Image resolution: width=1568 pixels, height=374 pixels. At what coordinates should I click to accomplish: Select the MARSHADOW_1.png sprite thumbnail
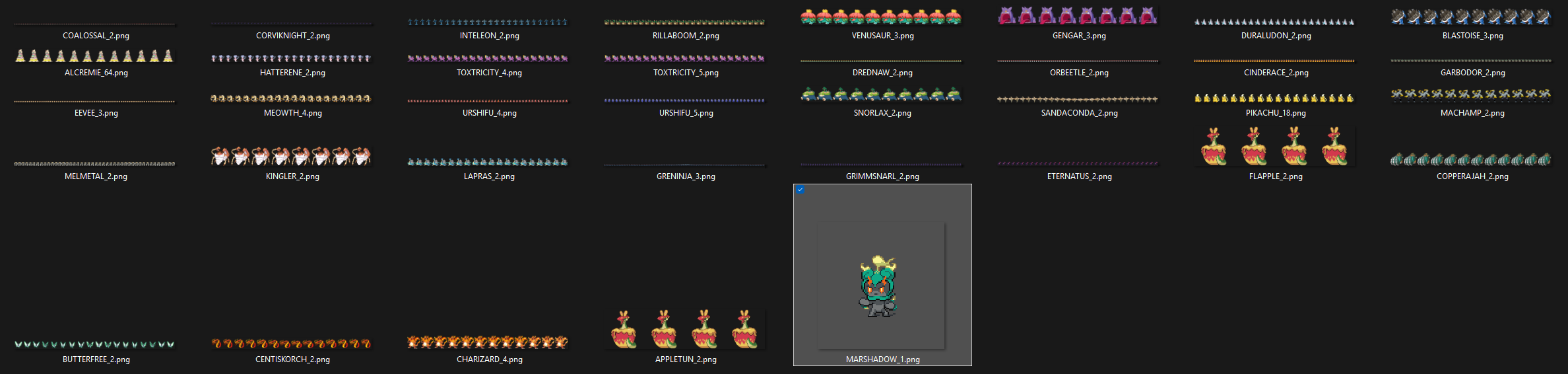click(880, 285)
